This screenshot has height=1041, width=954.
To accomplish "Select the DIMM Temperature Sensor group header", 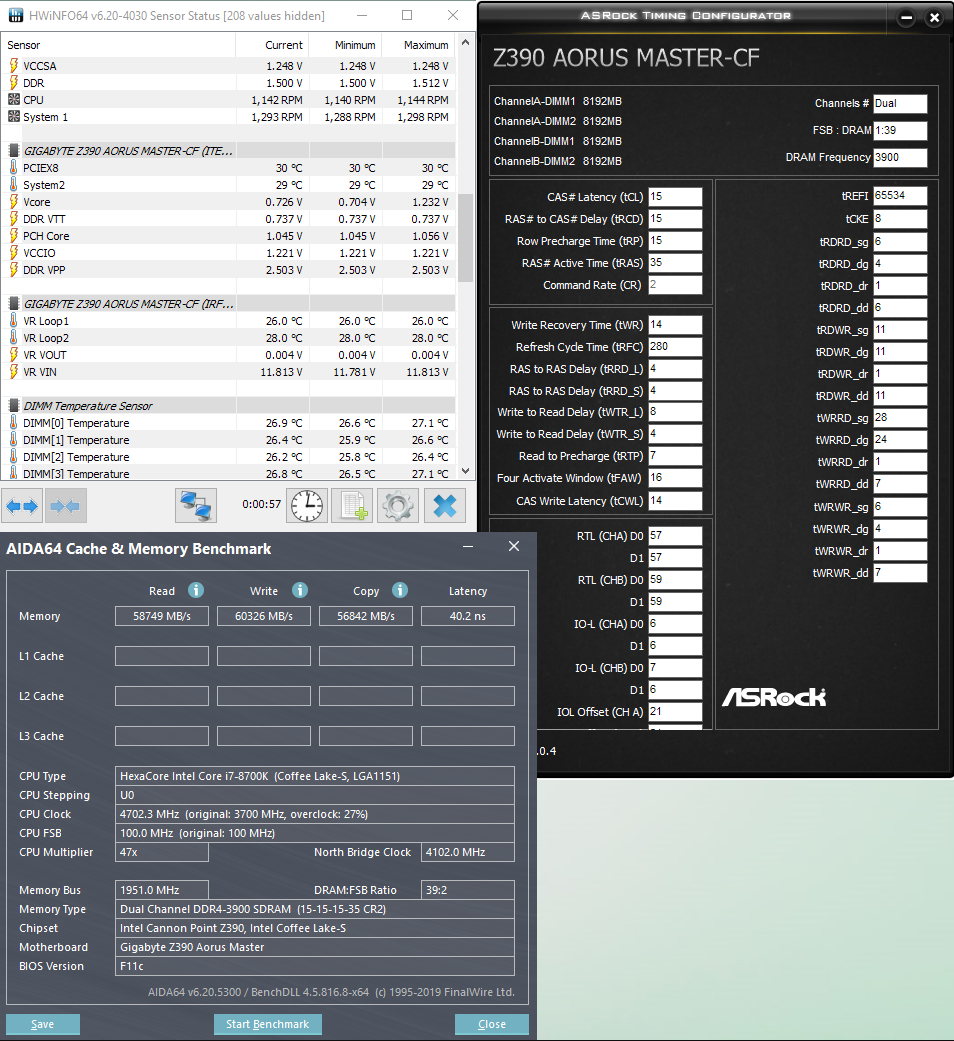I will [x=228, y=406].
